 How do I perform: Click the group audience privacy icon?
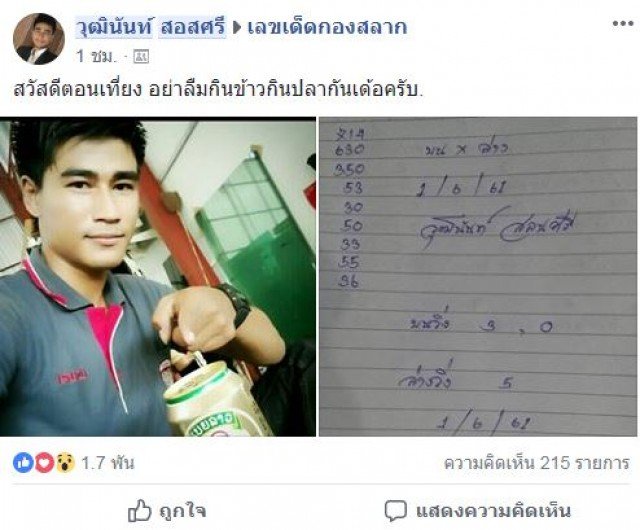(x=141, y=57)
